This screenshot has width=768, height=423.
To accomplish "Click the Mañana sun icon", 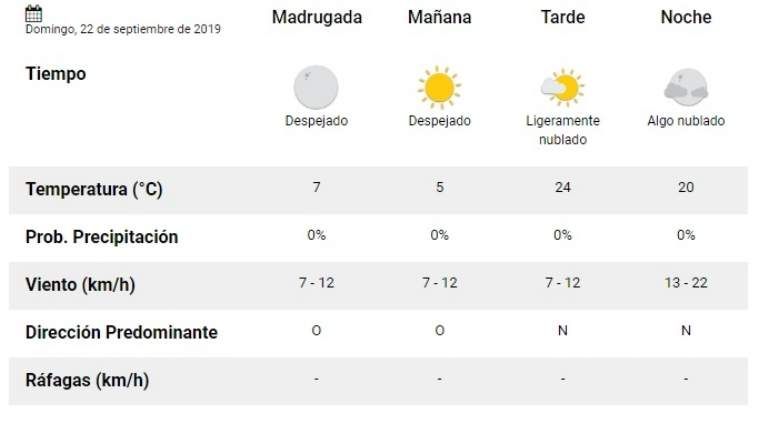I will tap(439, 87).
